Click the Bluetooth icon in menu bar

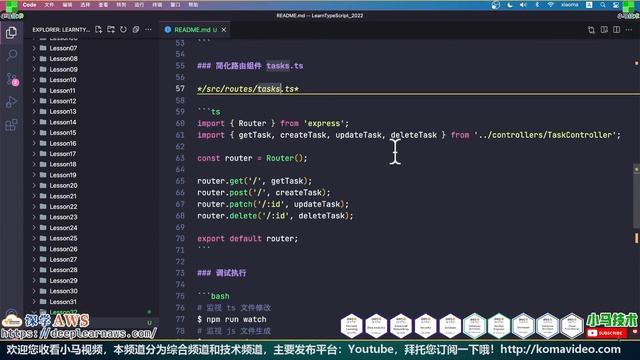[x=537, y=5]
